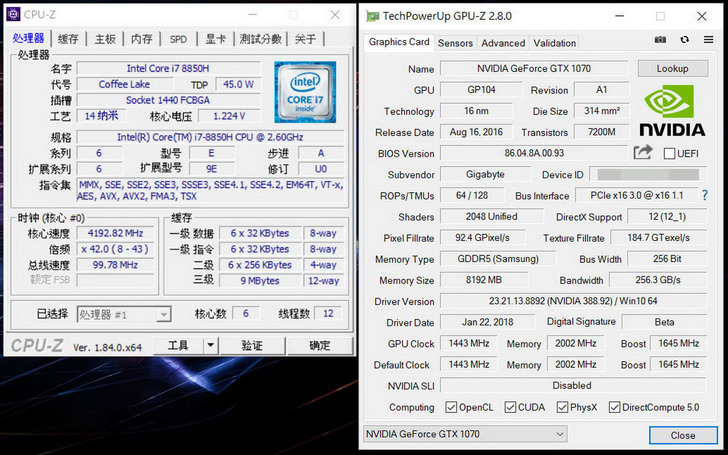Click the NVIDIA logo in GPU-Z
This screenshot has width=728, height=455.
pyautogui.click(x=671, y=110)
